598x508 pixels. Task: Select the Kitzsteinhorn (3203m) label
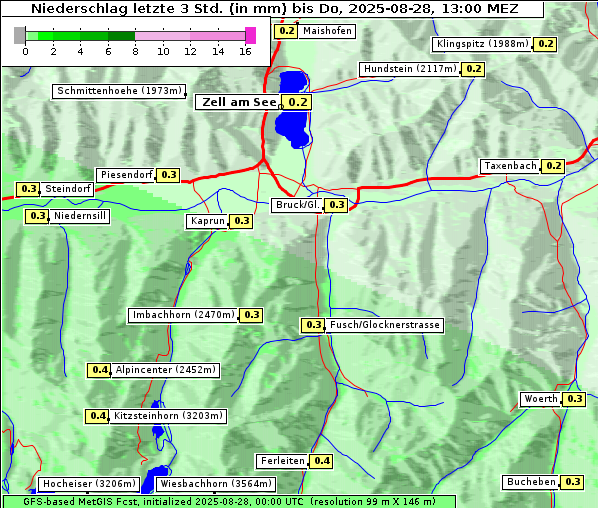[168, 416]
